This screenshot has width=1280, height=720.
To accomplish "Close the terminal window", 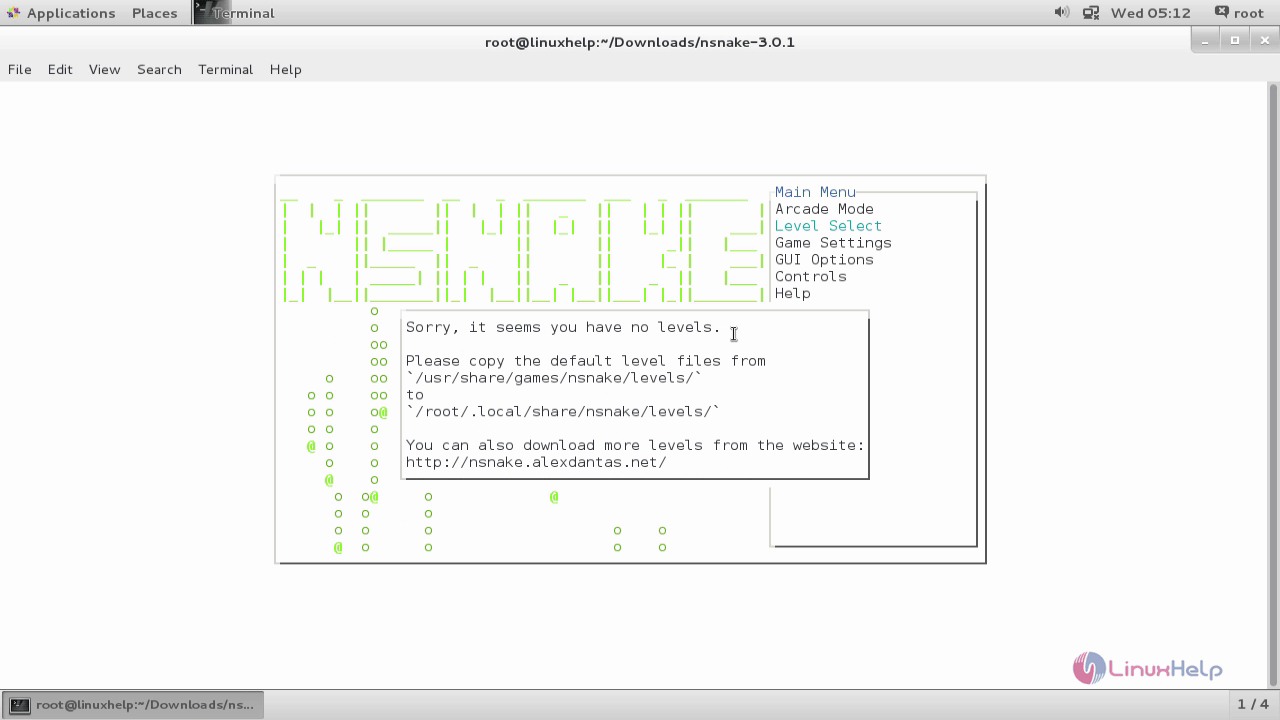I will pos(1264,40).
